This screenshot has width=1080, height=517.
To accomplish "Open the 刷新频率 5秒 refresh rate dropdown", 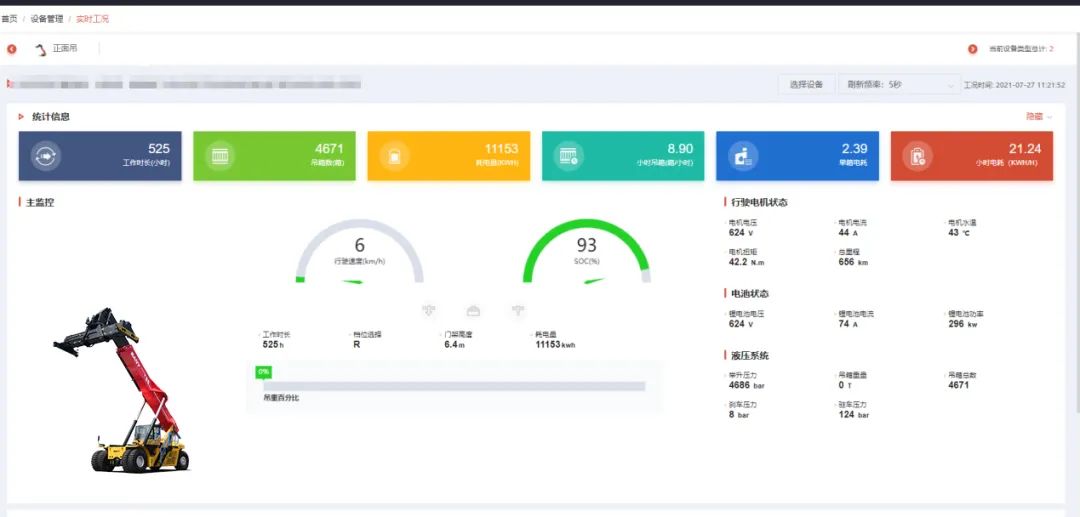I will 897,85.
